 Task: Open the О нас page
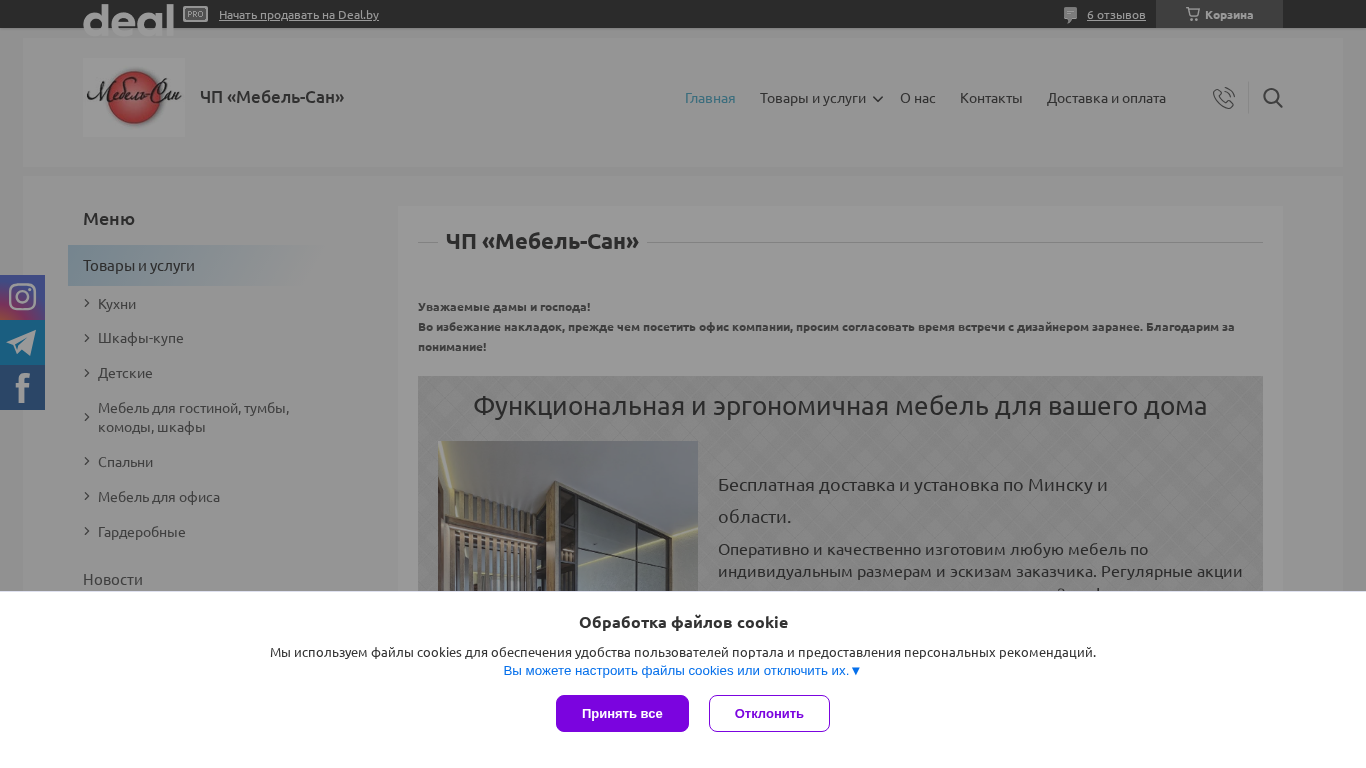(x=918, y=98)
